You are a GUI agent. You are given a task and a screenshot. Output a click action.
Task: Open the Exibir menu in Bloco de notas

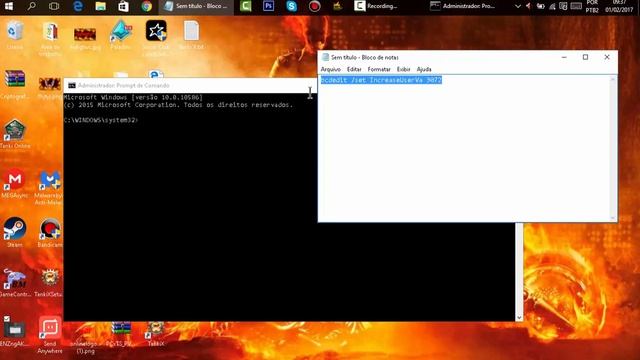(x=404, y=69)
